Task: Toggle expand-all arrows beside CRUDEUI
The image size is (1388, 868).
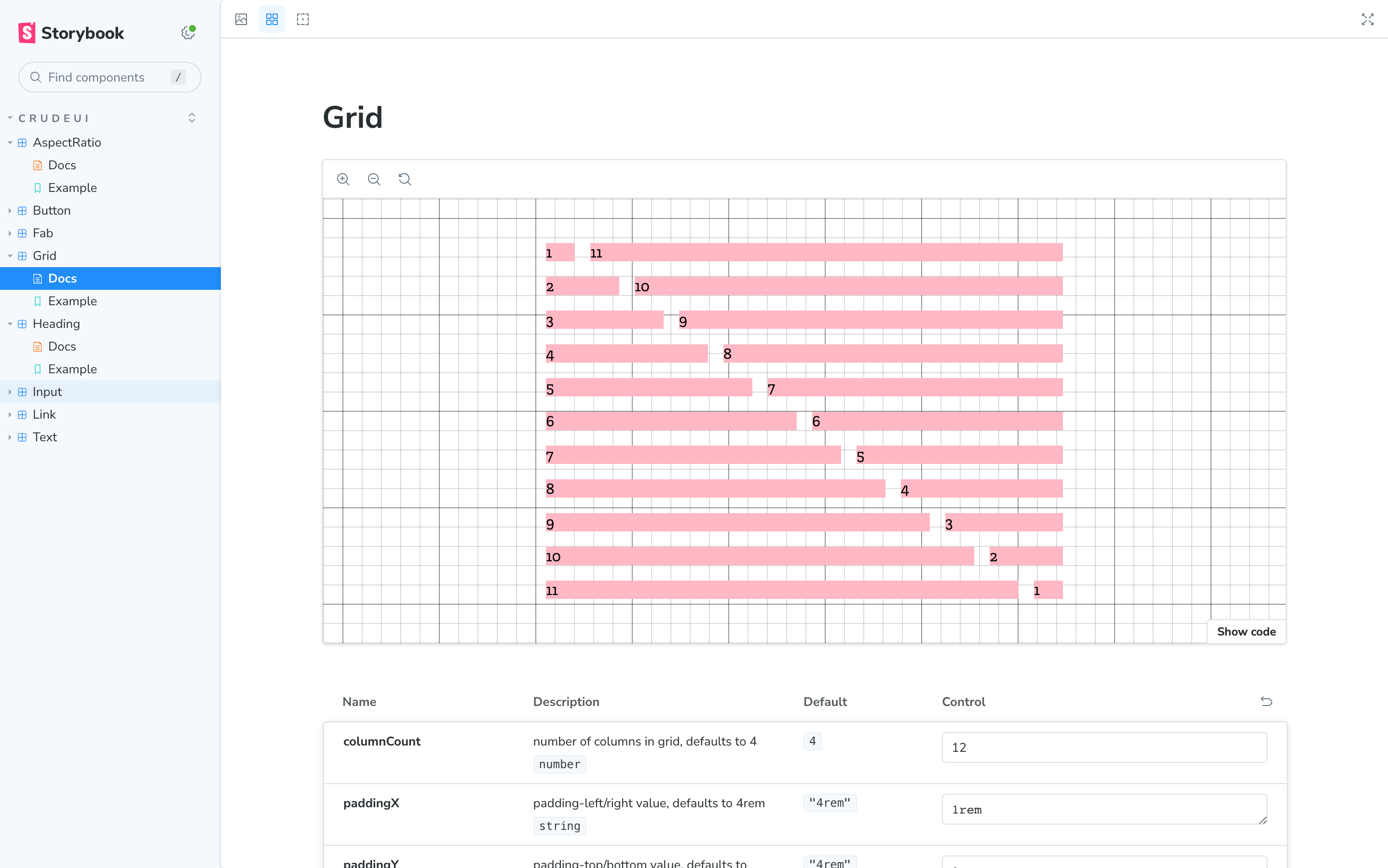Action: (x=192, y=118)
